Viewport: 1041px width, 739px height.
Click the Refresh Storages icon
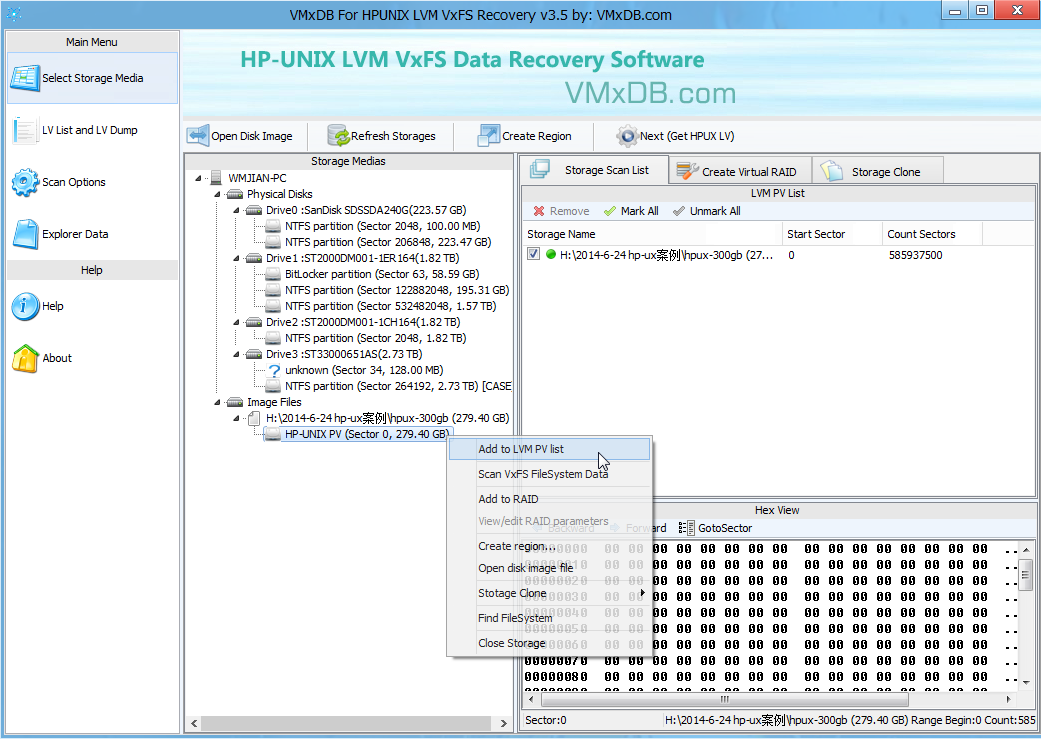pyautogui.click(x=338, y=135)
